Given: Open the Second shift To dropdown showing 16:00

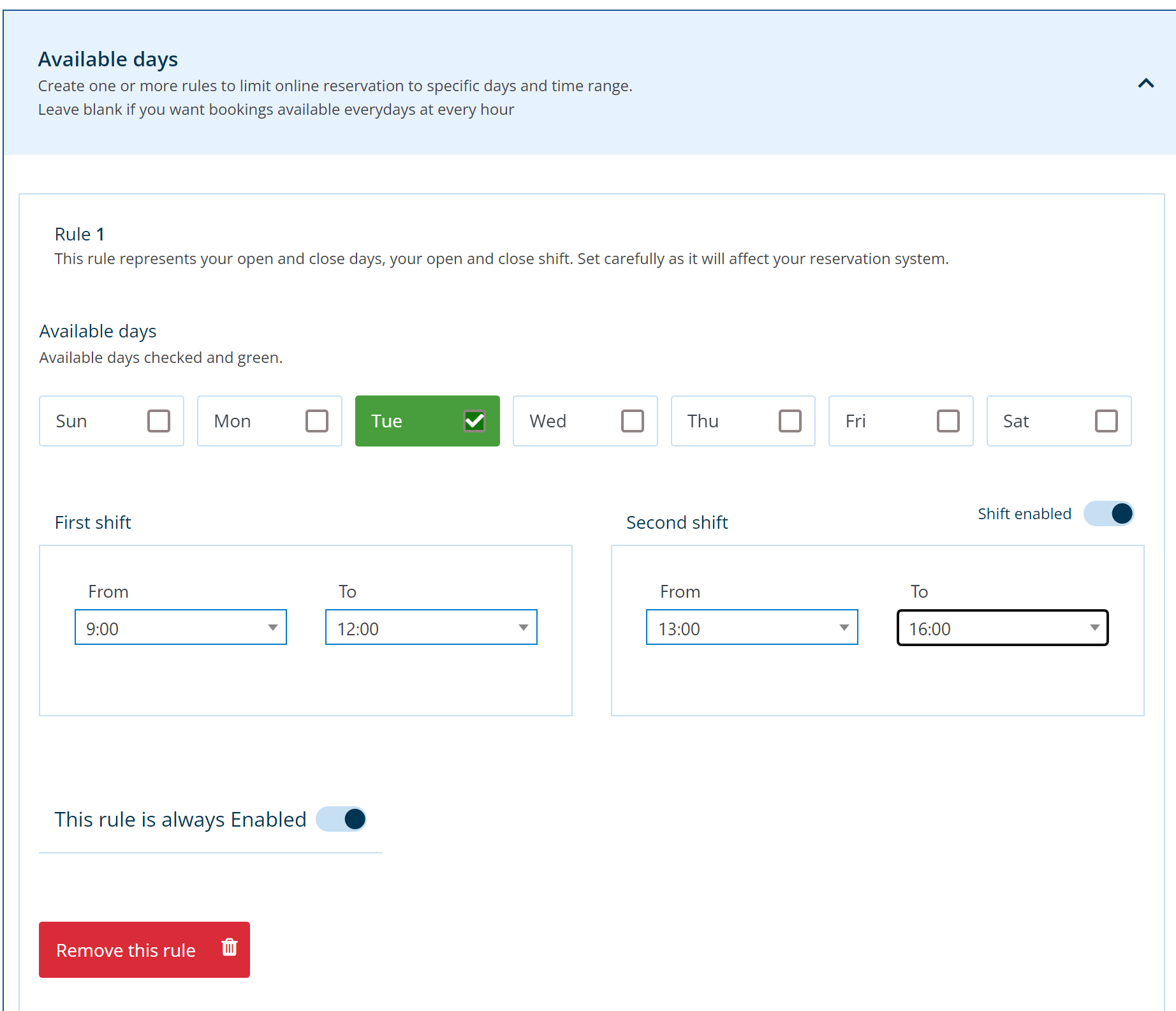Looking at the screenshot, I should click(1003, 628).
